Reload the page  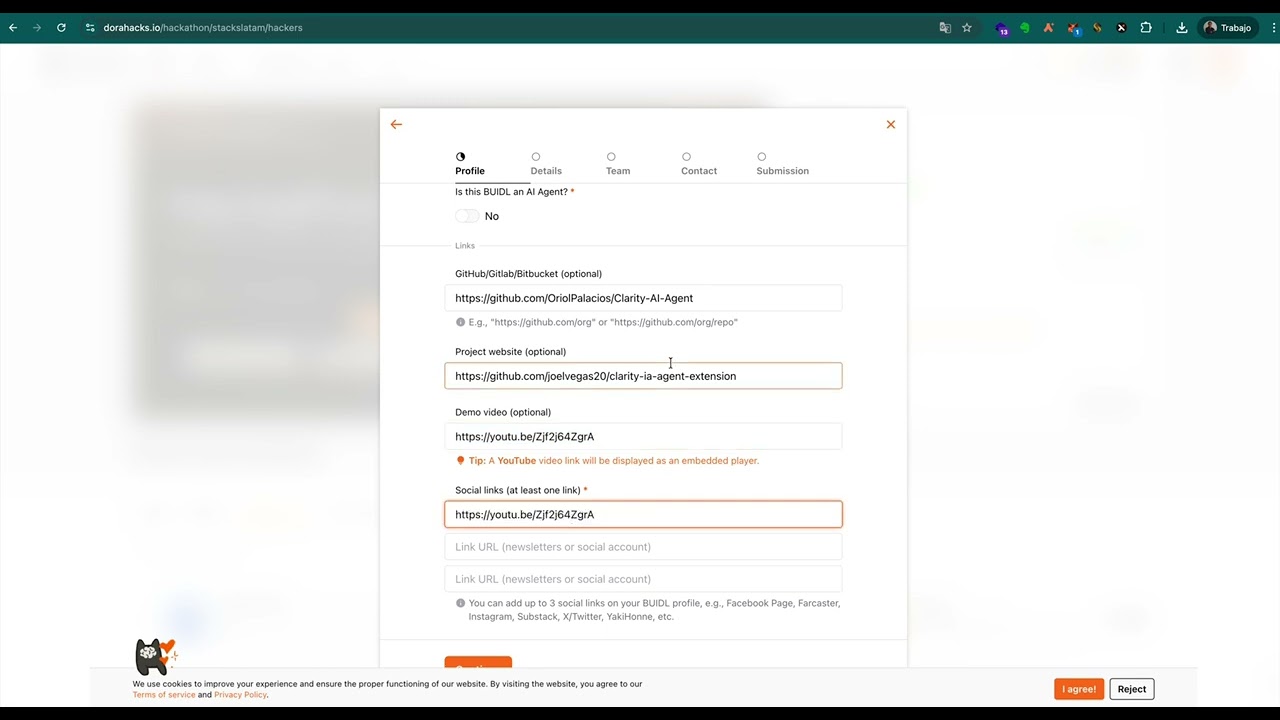coord(61,28)
